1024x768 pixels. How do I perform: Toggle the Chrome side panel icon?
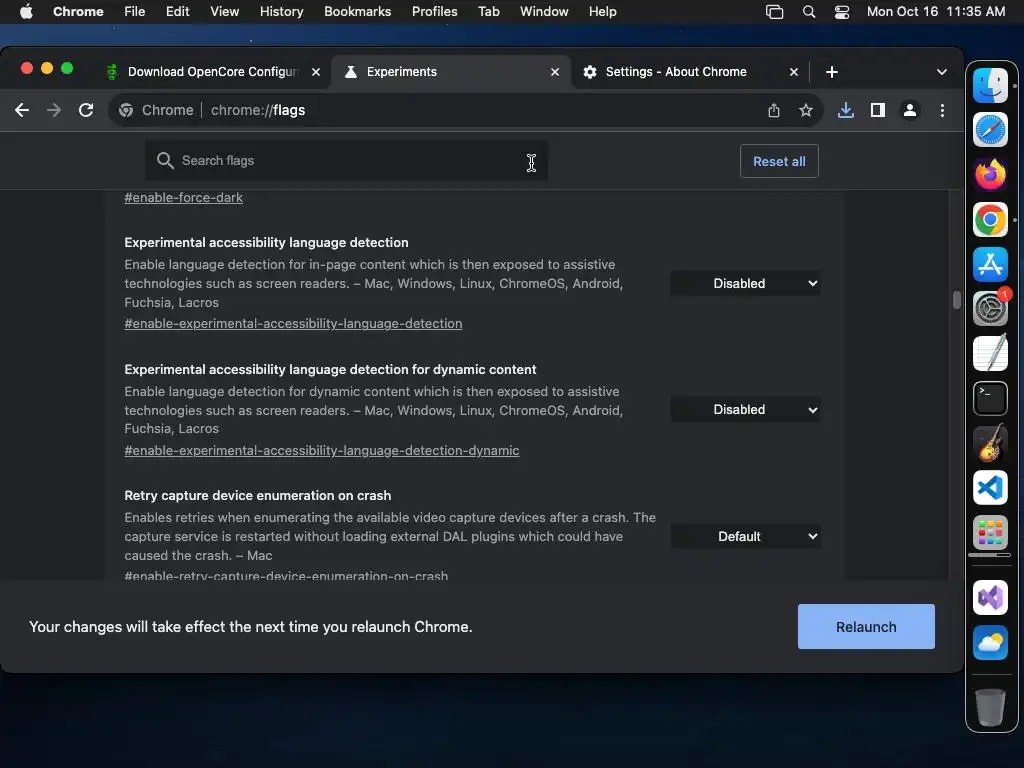click(878, 110)
